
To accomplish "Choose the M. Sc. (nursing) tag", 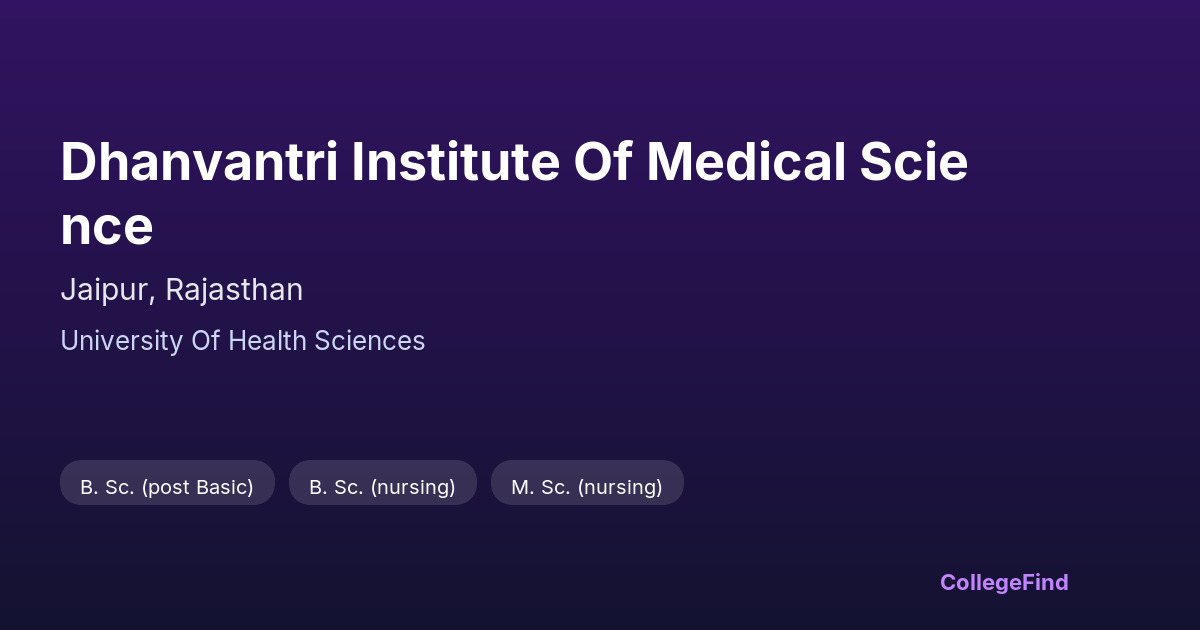I will coord(587,487).
